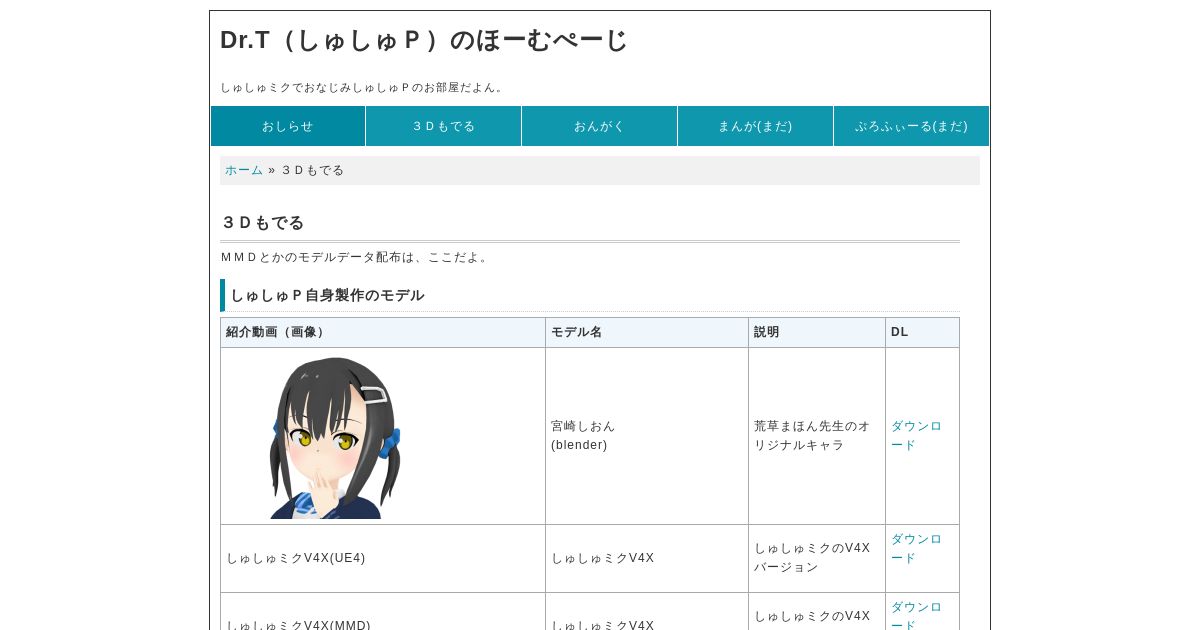Select the ぷろふぃーる(まだ) tab
1200x630 pixels.
(911, 126)
